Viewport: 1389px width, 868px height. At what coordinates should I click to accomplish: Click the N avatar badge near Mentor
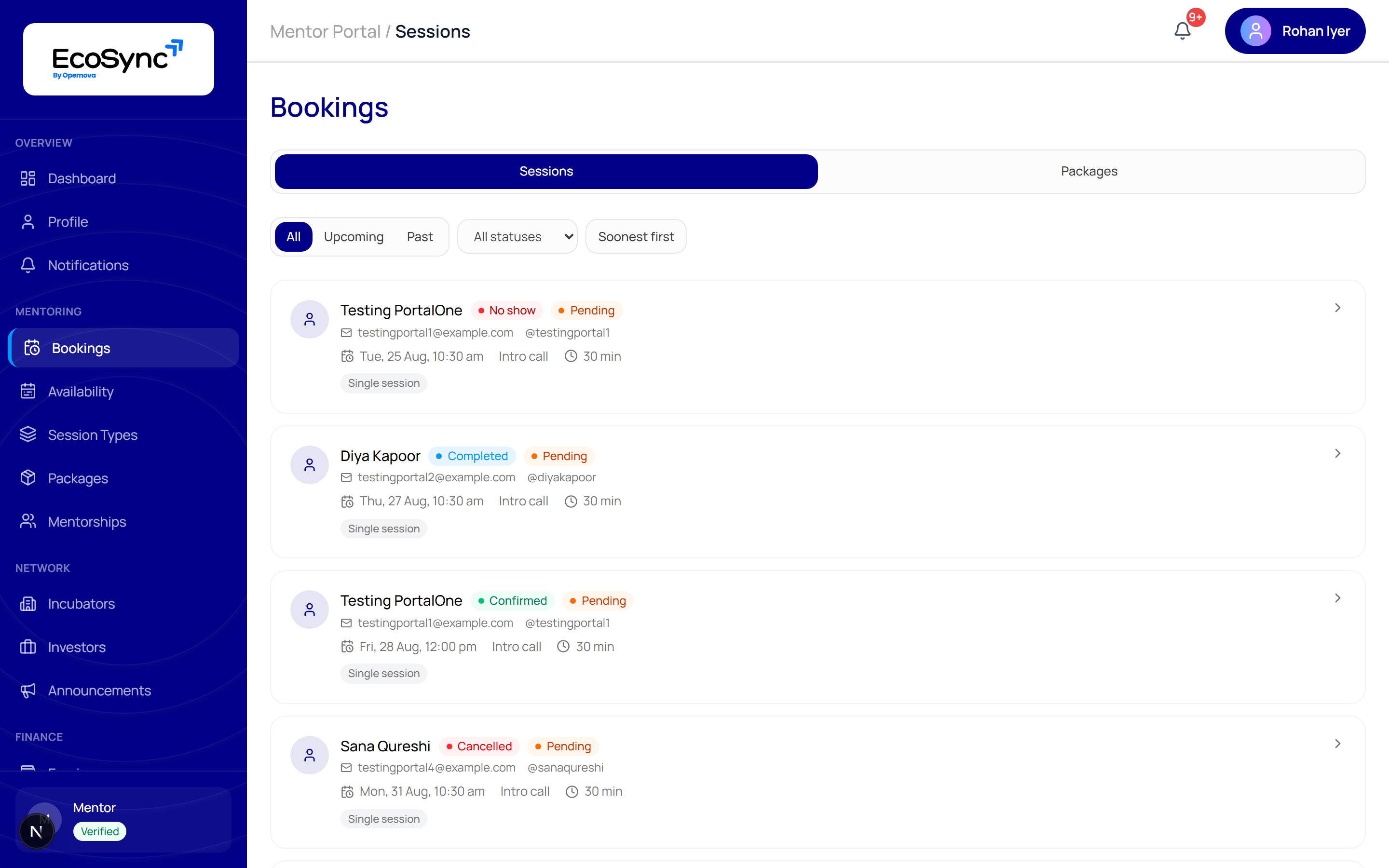pyautogui.click(x=37, y=831)
